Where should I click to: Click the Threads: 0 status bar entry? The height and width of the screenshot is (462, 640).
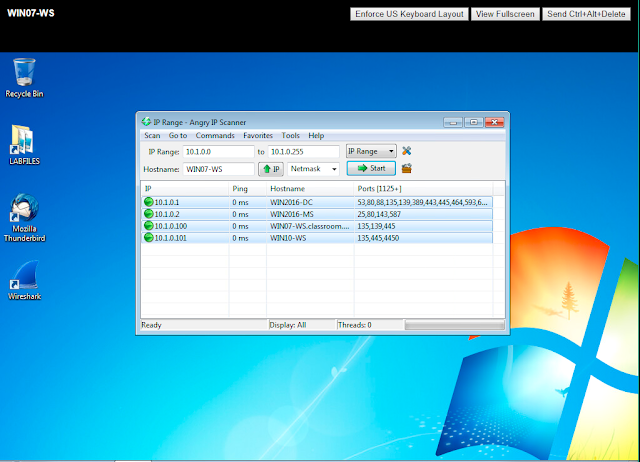point(355,325)
